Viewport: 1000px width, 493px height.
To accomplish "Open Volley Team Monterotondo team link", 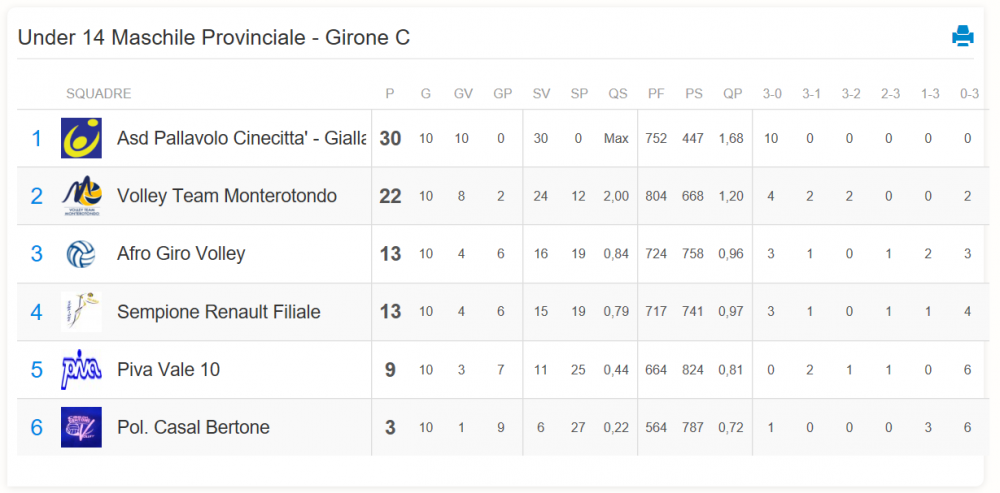I will tap(226, 196).
